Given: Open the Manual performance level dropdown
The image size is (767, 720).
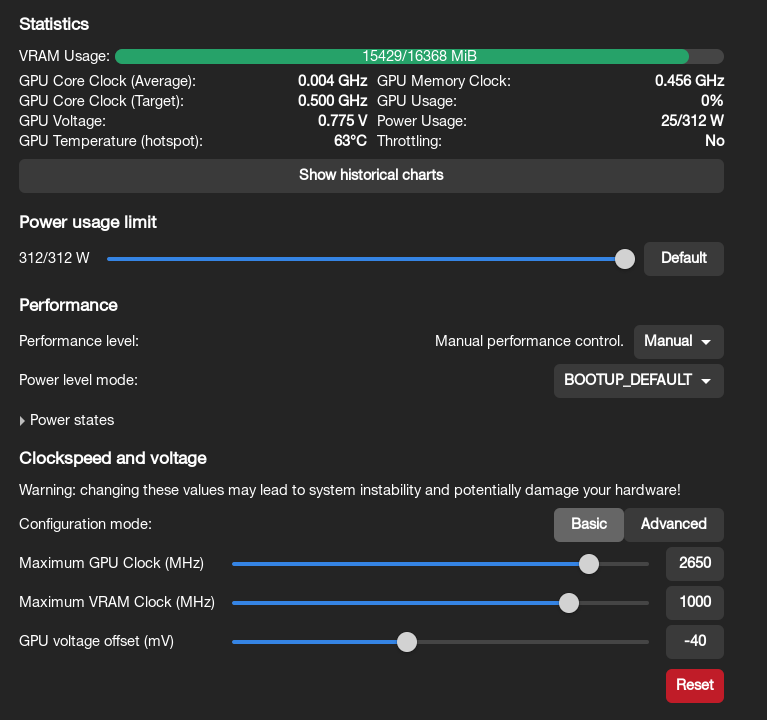Looking at the screenshot, I should click(678, 341).
